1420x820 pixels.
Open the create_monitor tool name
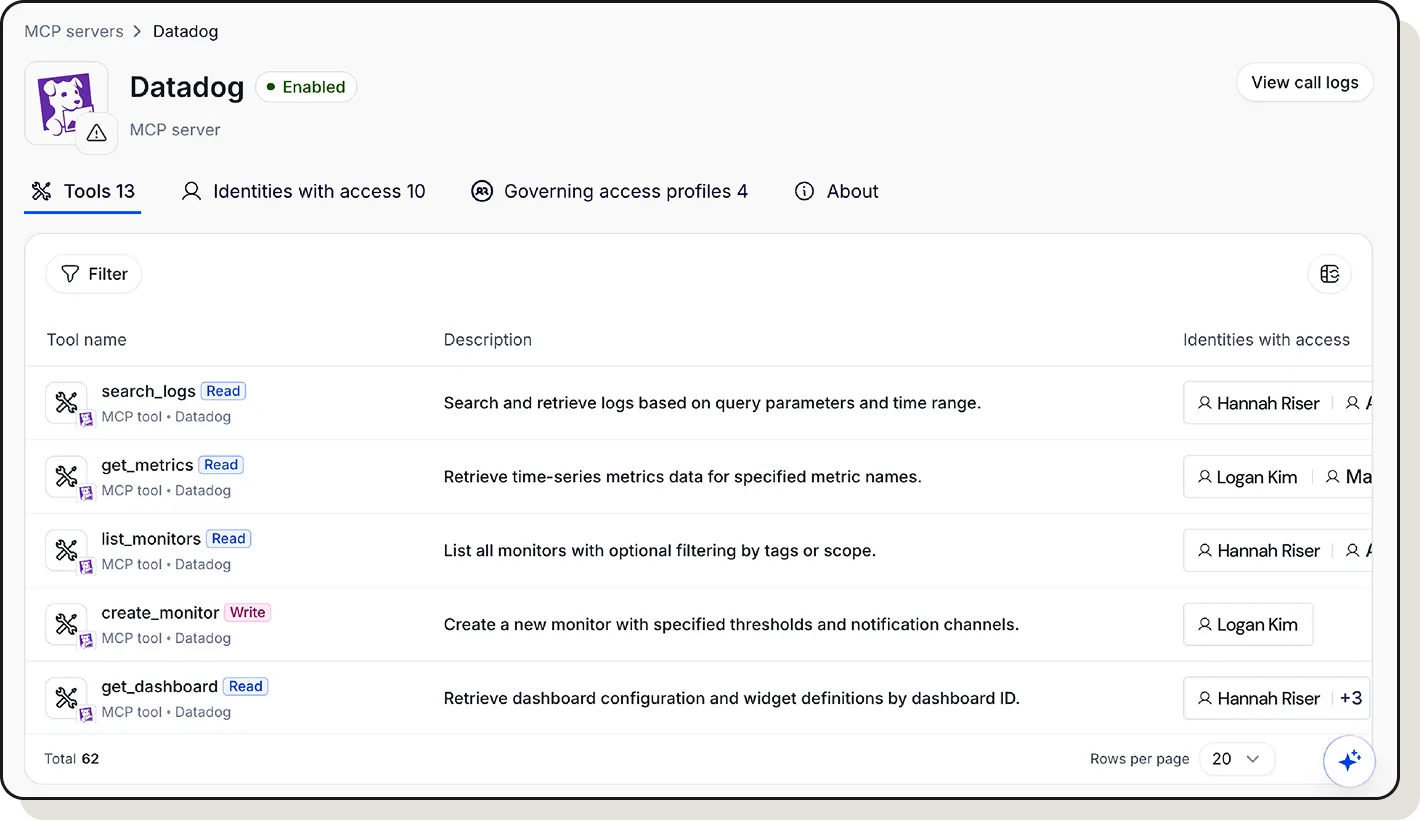160,613
